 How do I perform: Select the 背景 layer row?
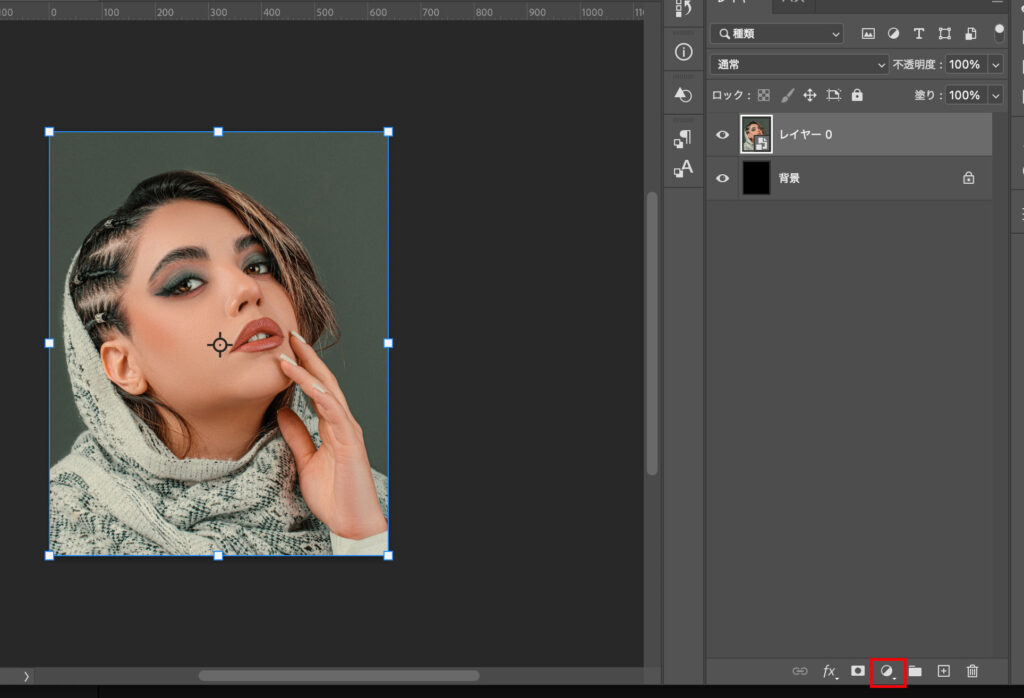(x=860, y=178)
